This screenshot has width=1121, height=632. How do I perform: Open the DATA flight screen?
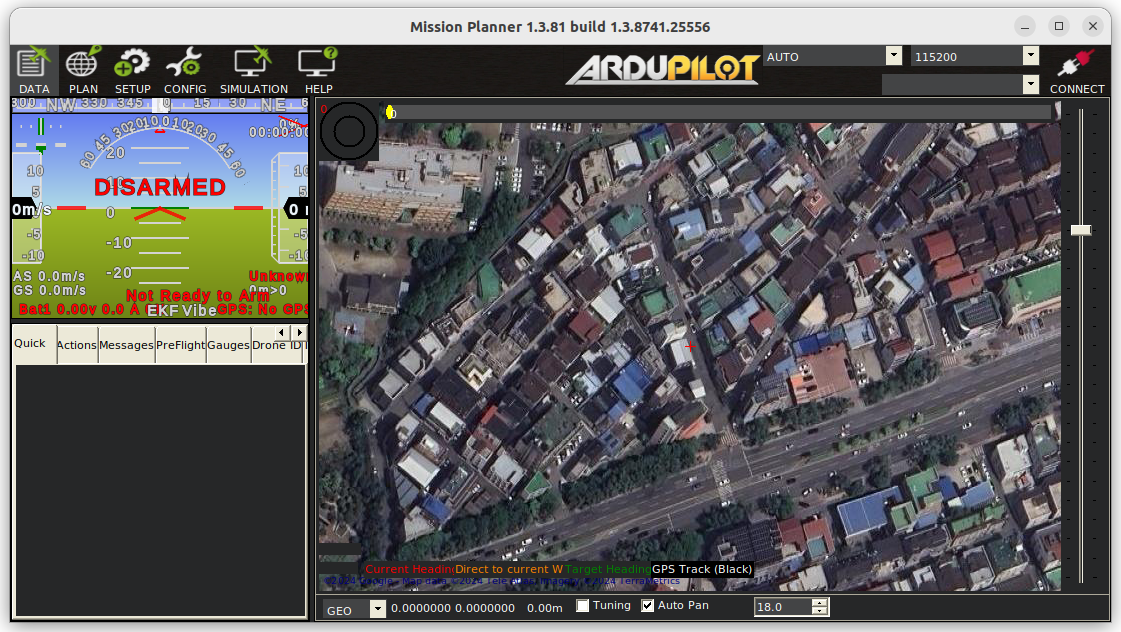click(x=34, y=71)
